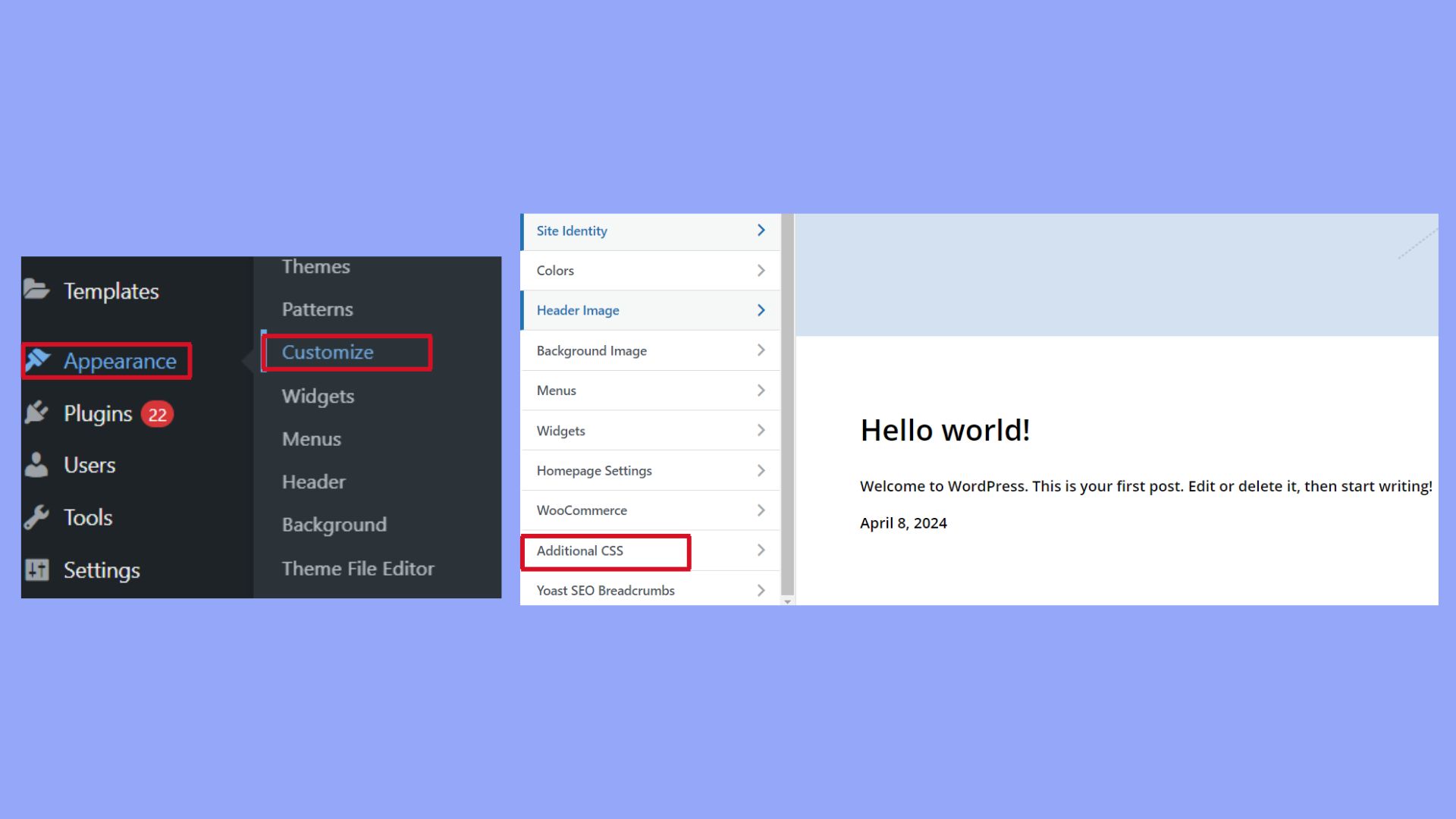Expand the Background Image section
The width and height of the screenshot is (1456, 819).
click(x=591, y=350)
